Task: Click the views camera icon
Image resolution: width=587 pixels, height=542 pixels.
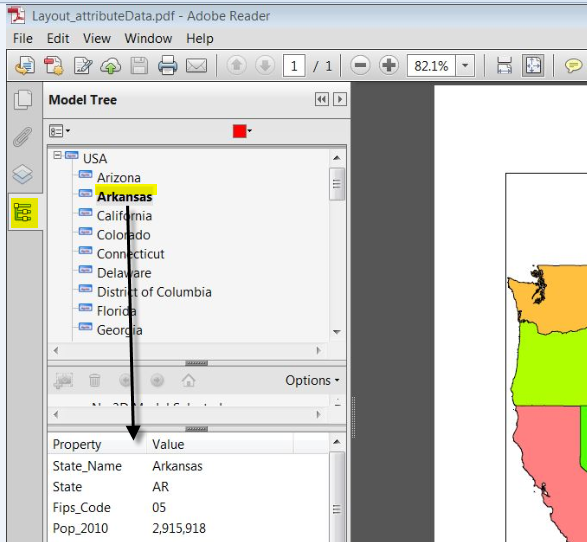Action: coord(64,381)
